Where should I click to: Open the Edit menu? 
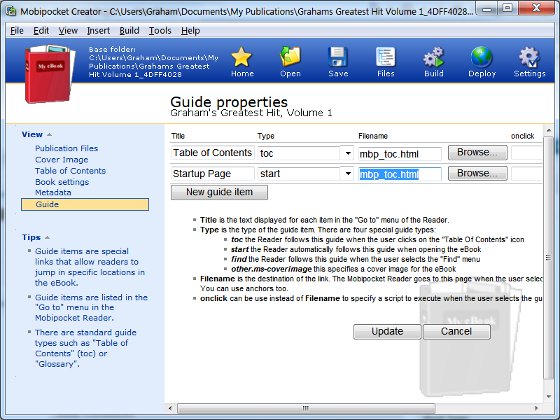point(41,31)
